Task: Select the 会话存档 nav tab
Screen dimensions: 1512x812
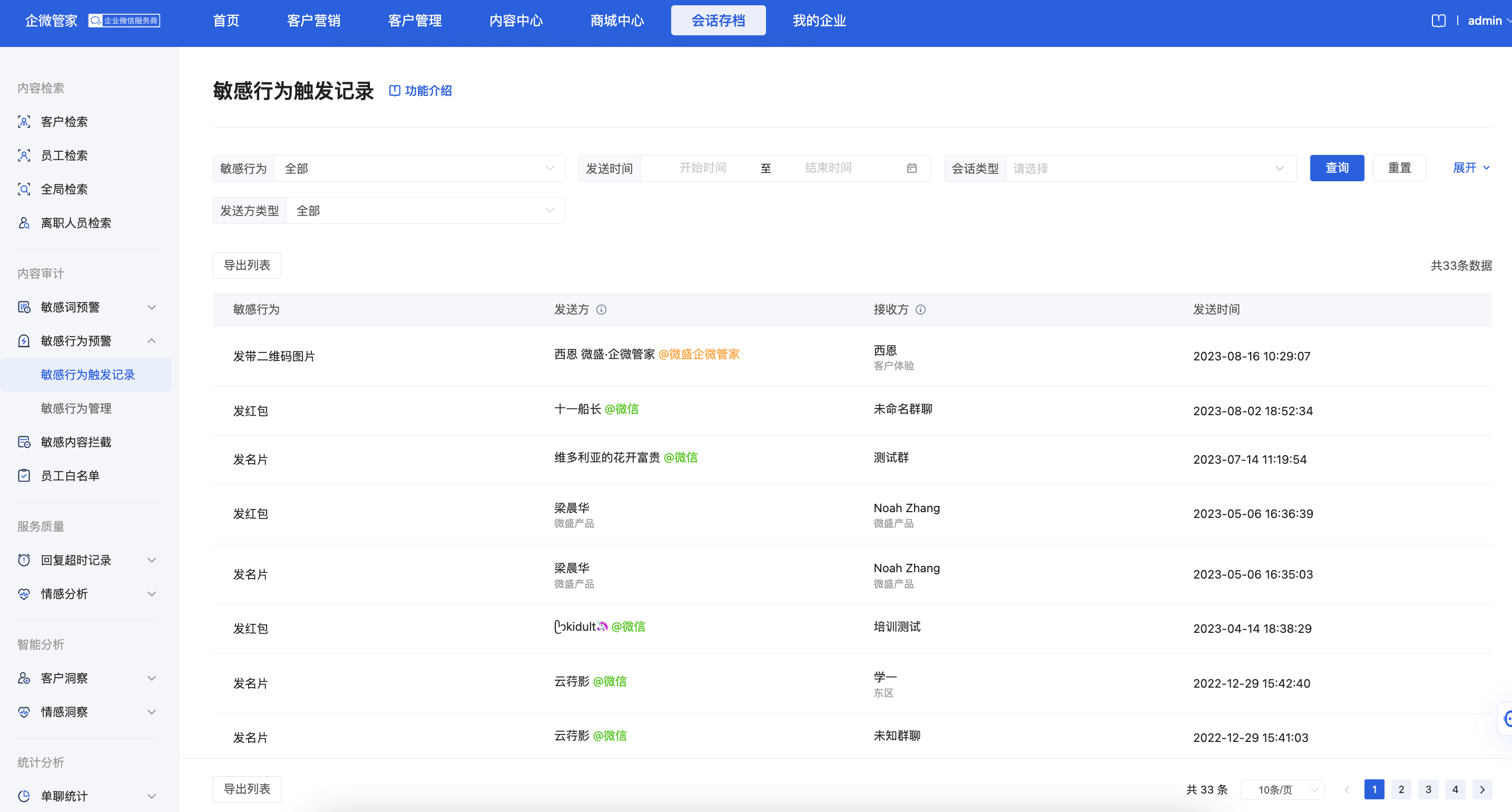Action: 719,21
